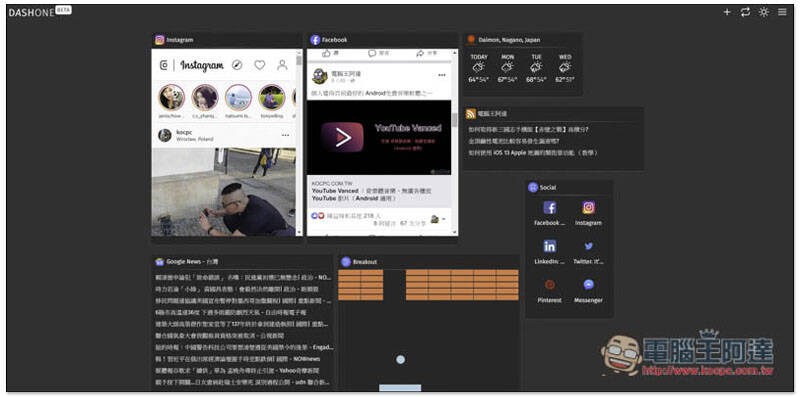This screenshot has width=800, height=397.
Task: Click the kocpc post avatar
Action: click(x=165, y=135)
